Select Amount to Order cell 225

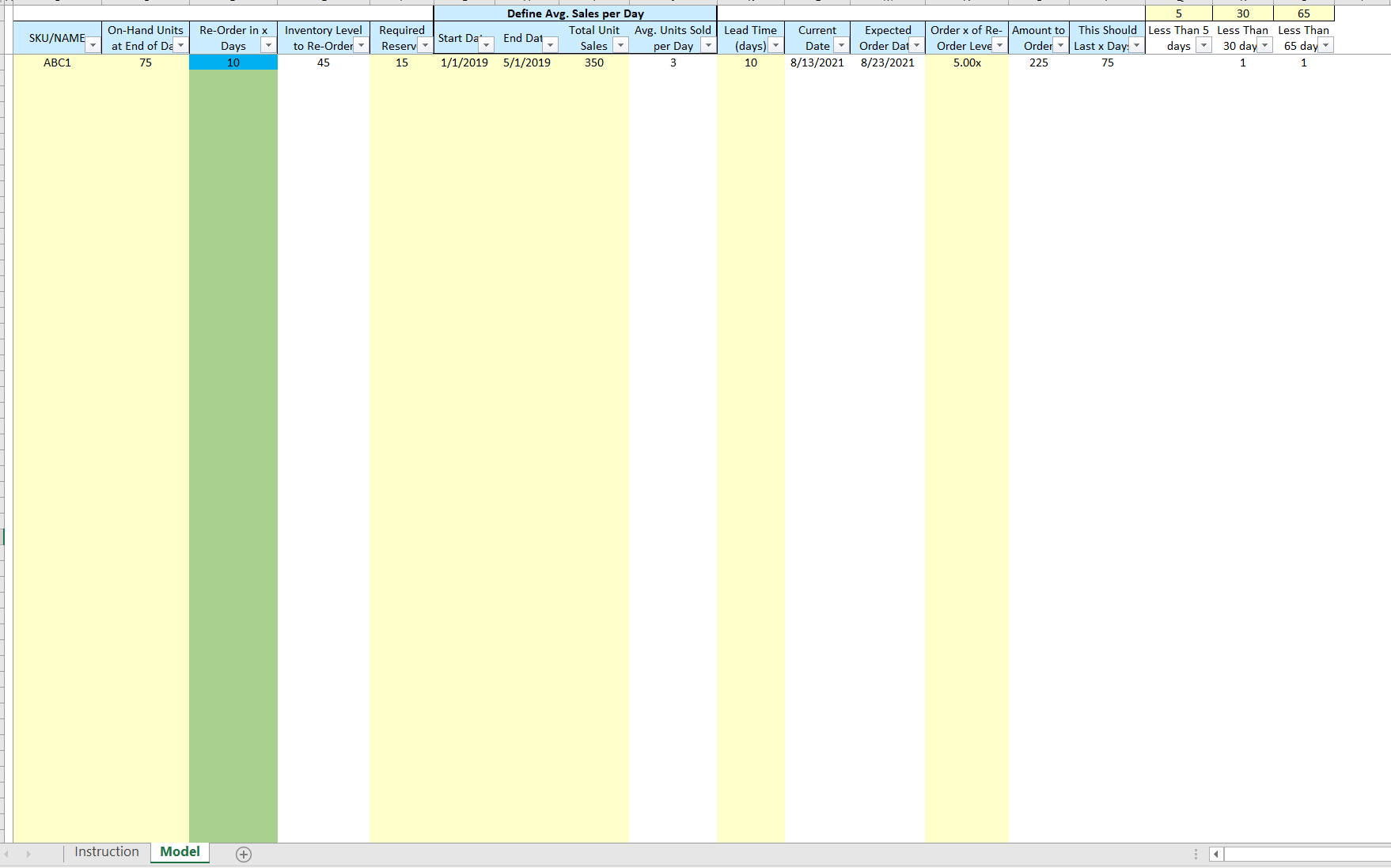(x=1039, y=63)
